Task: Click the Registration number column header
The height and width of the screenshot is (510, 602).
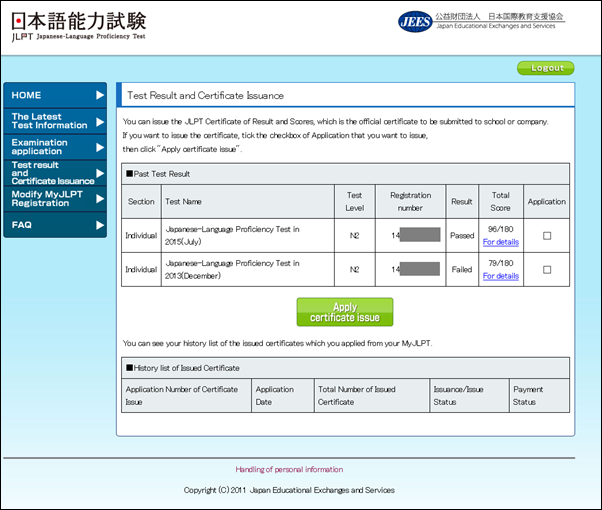Action: coord(410,202)
